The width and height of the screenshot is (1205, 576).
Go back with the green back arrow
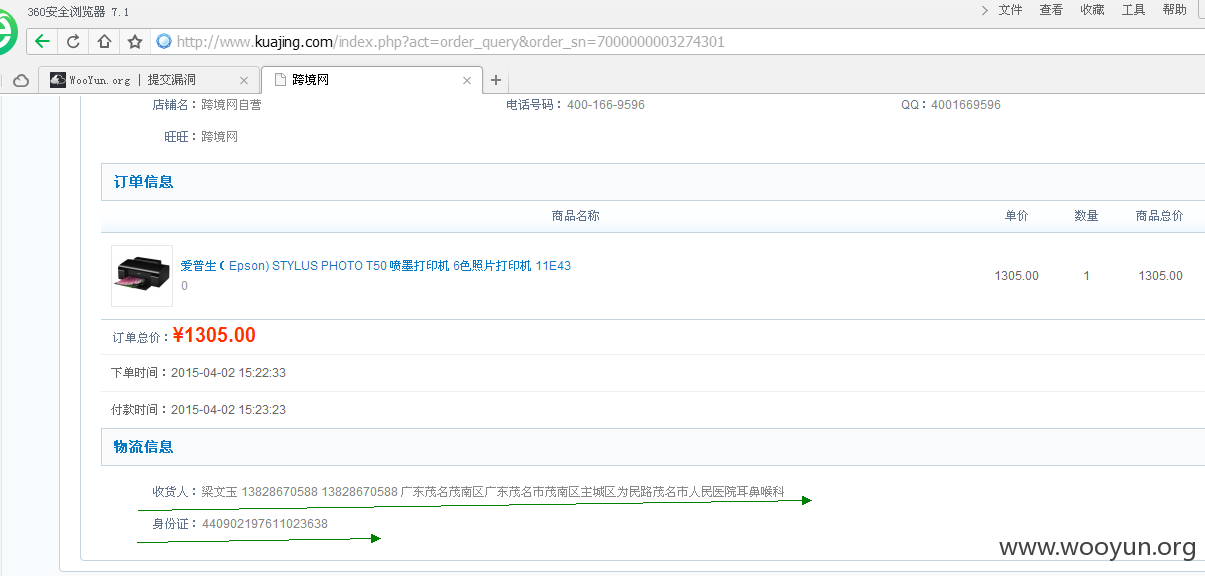coord(42,41)
